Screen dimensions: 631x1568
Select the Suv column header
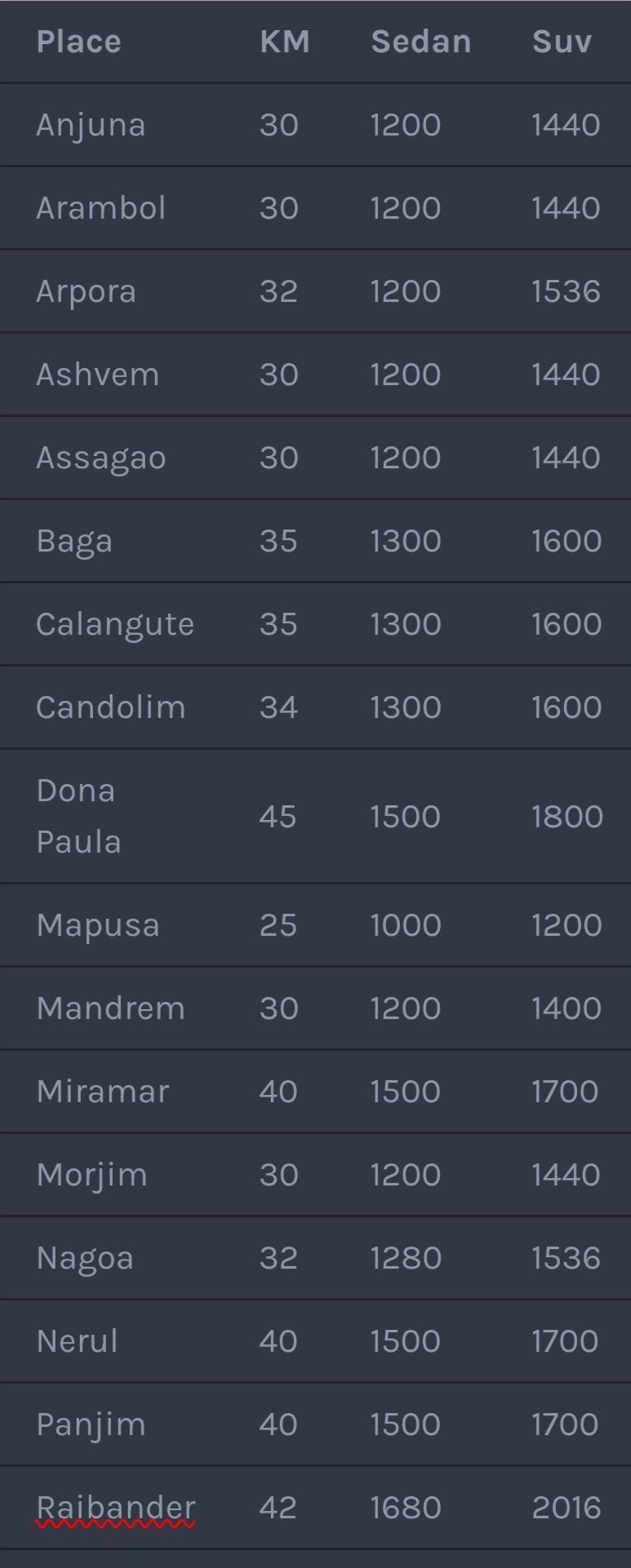click(x=562, y=42)
